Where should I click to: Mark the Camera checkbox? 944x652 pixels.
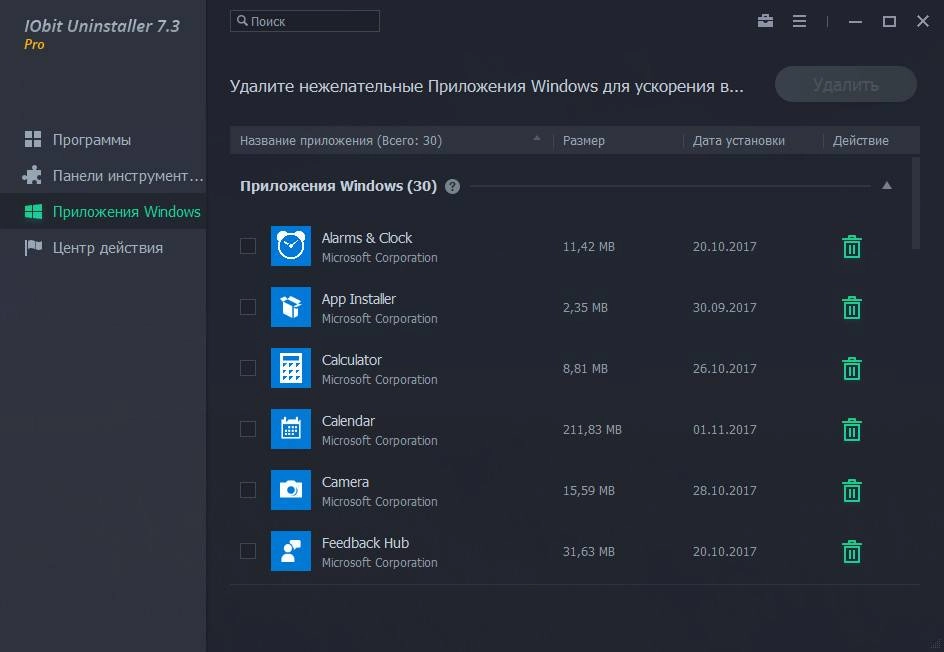coord(248,490)
